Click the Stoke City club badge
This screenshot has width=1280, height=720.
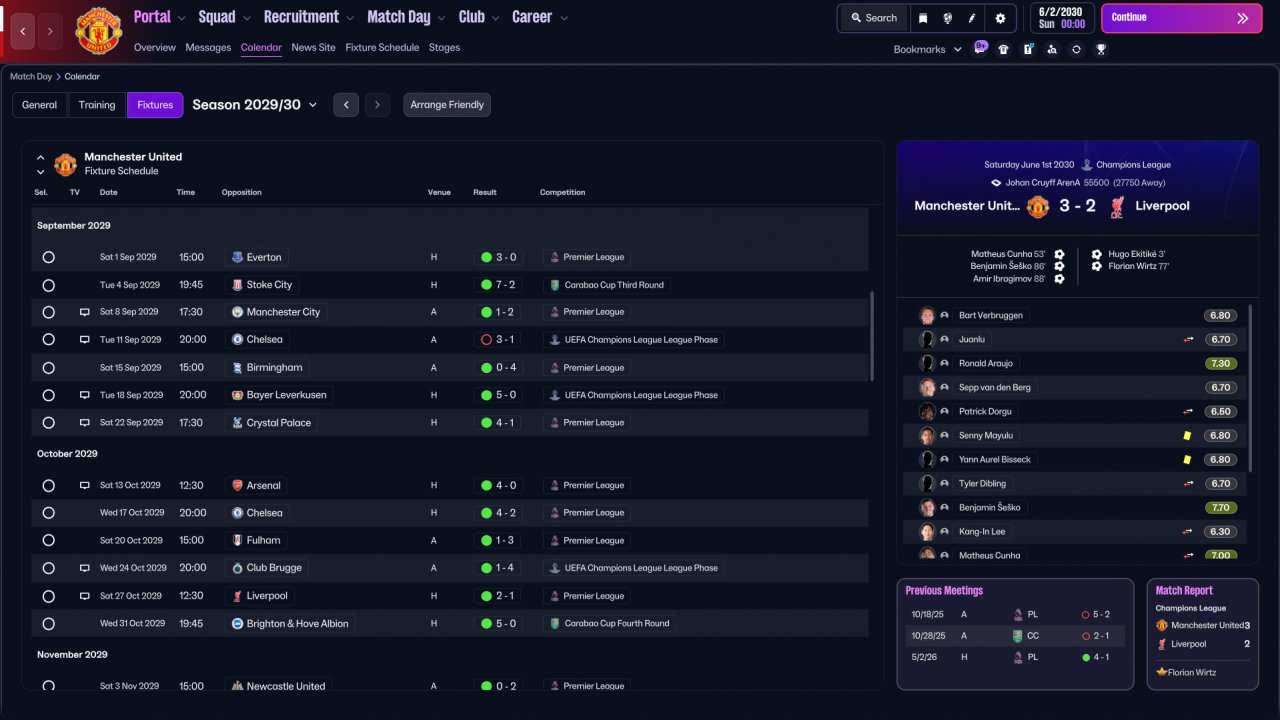237,285
